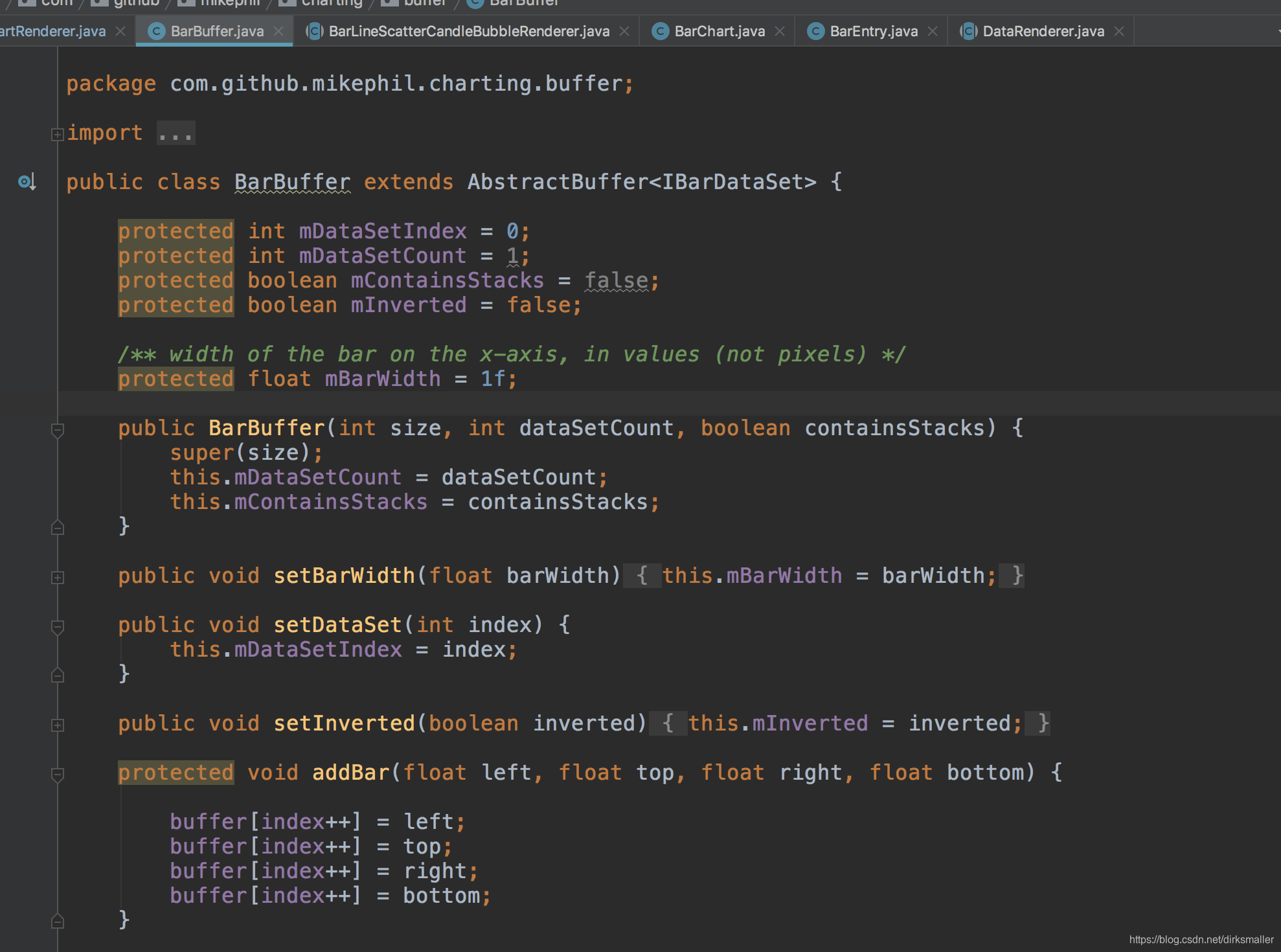The image size is (1281, 952).
Task: Click the class icon on BarChart.java tab
Action: (660, 31)
